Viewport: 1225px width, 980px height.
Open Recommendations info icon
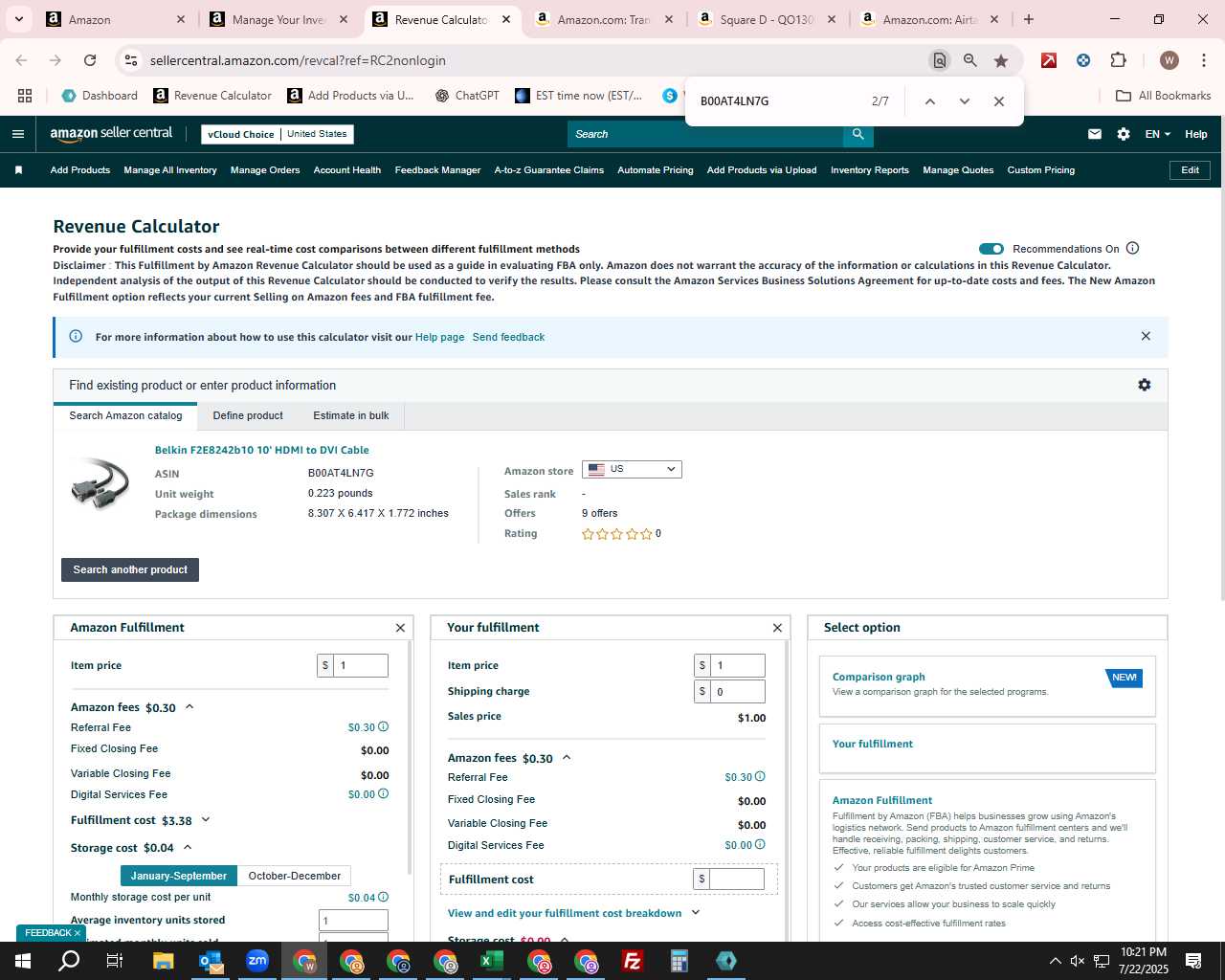(1132, 248)
